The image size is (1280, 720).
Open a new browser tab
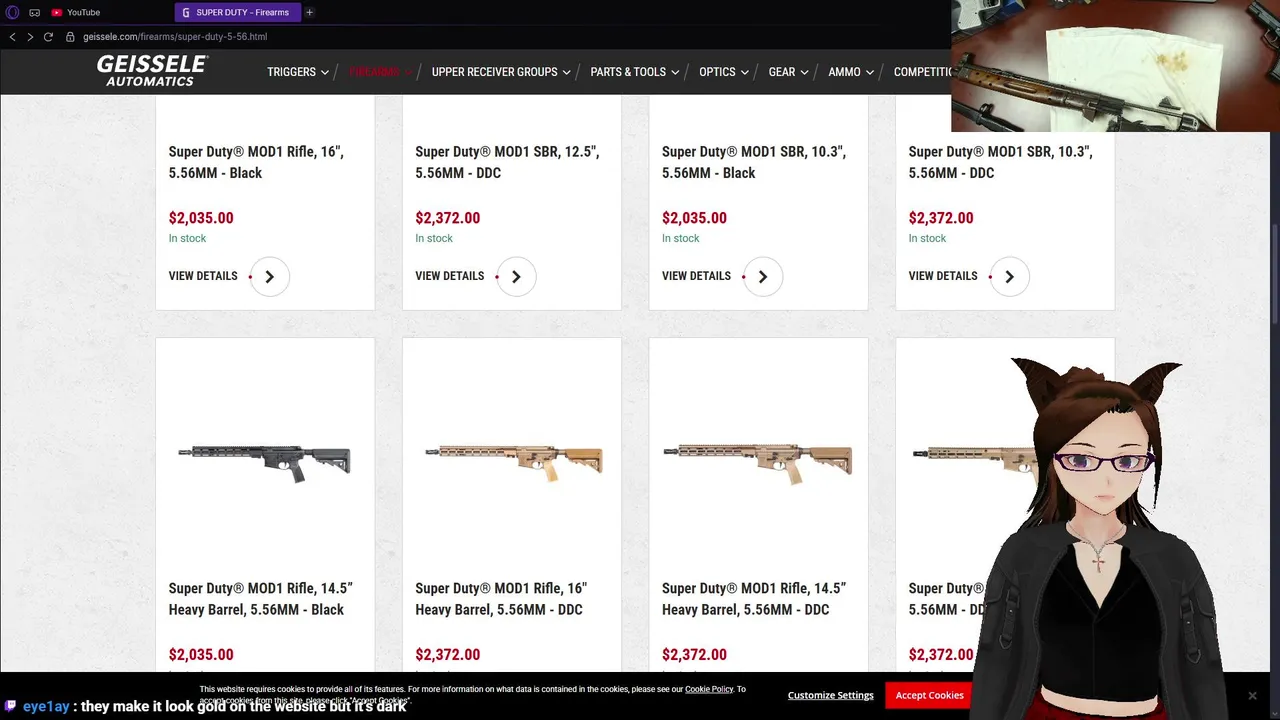click(309, 12)
